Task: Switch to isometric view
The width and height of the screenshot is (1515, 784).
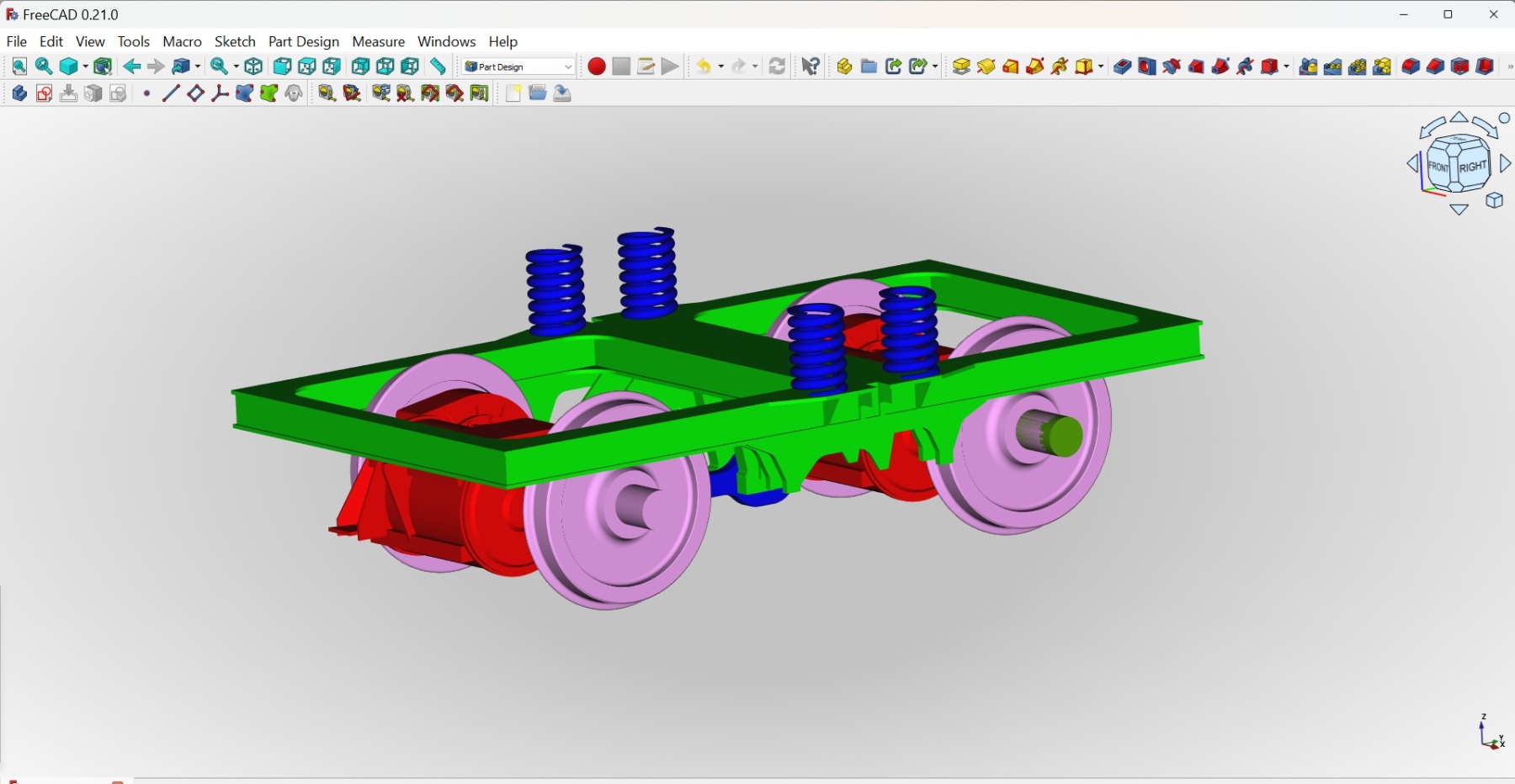Action: pos(253,66)
